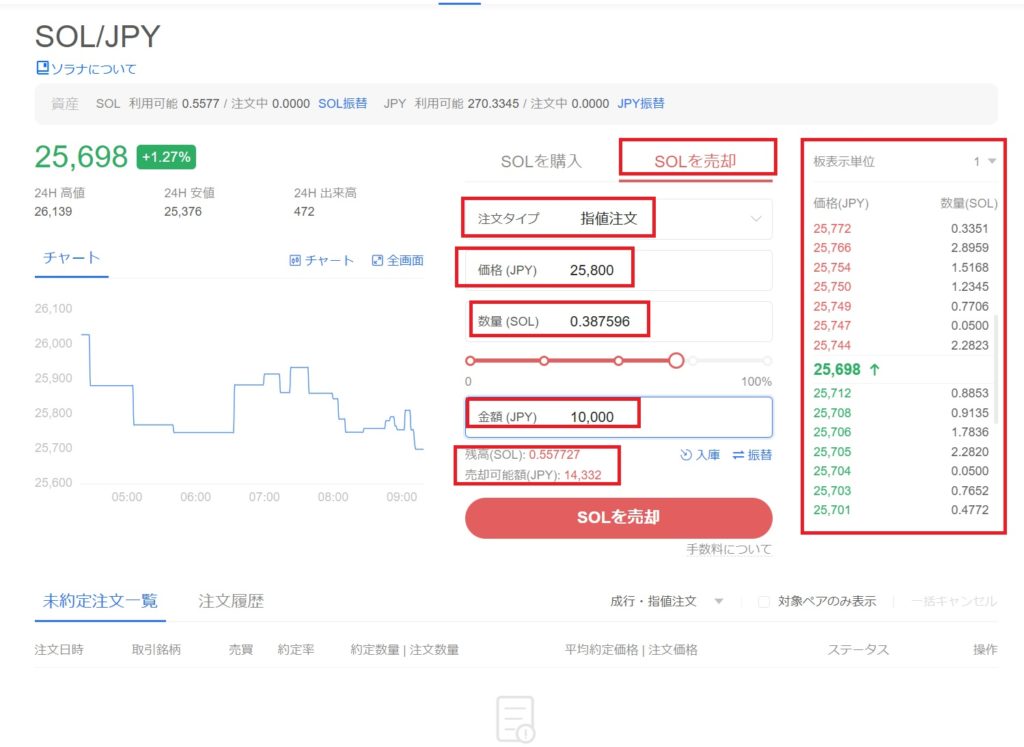Expand the 注文タイプ dropdown chevron
Screen dimensions: 1024x747
pyautogui.click(x=756, y=219)
